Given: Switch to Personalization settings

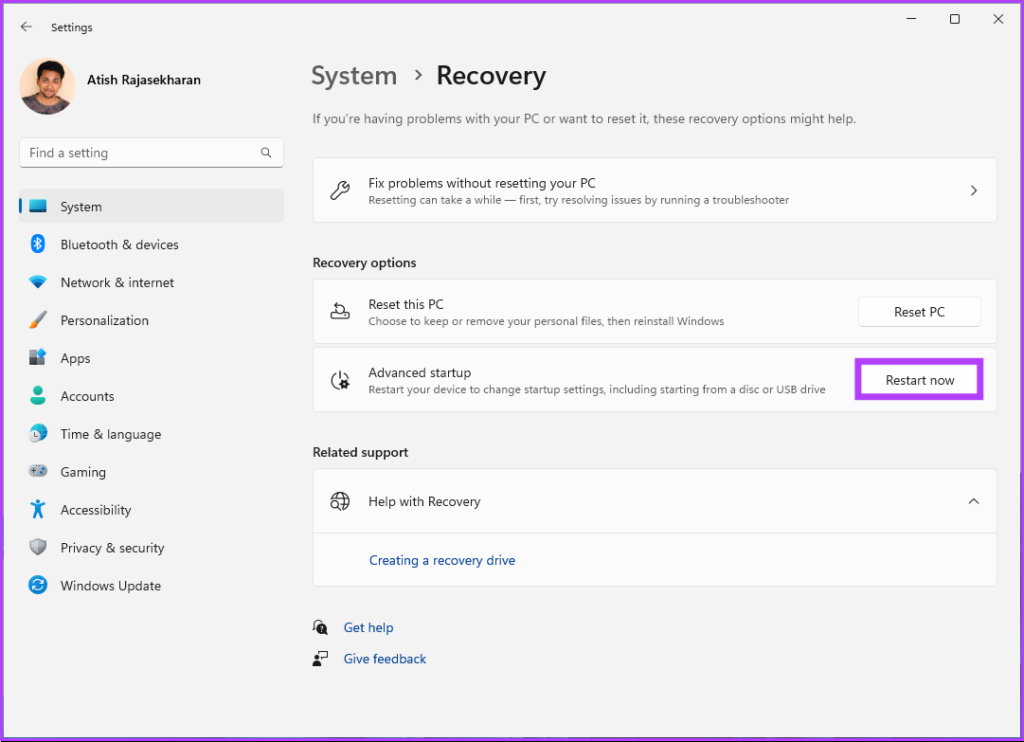Looking at the screenshot, I should click(104, 320).
